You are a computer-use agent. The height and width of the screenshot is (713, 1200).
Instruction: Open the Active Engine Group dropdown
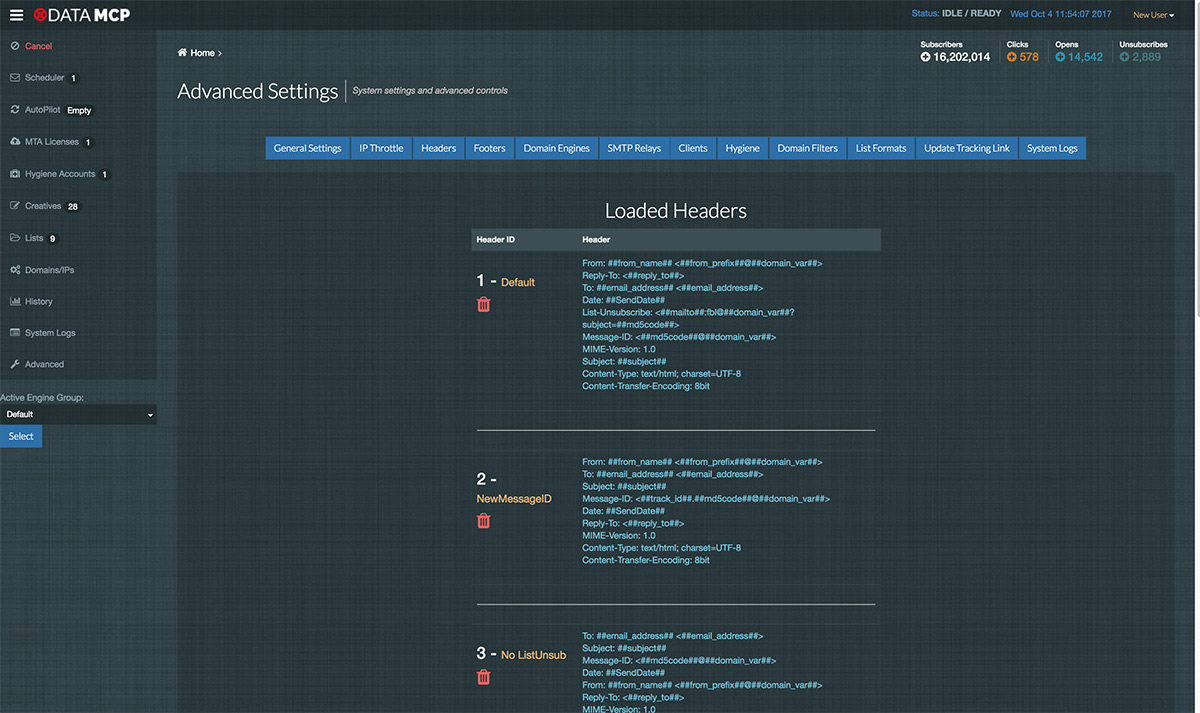[78, 414]
